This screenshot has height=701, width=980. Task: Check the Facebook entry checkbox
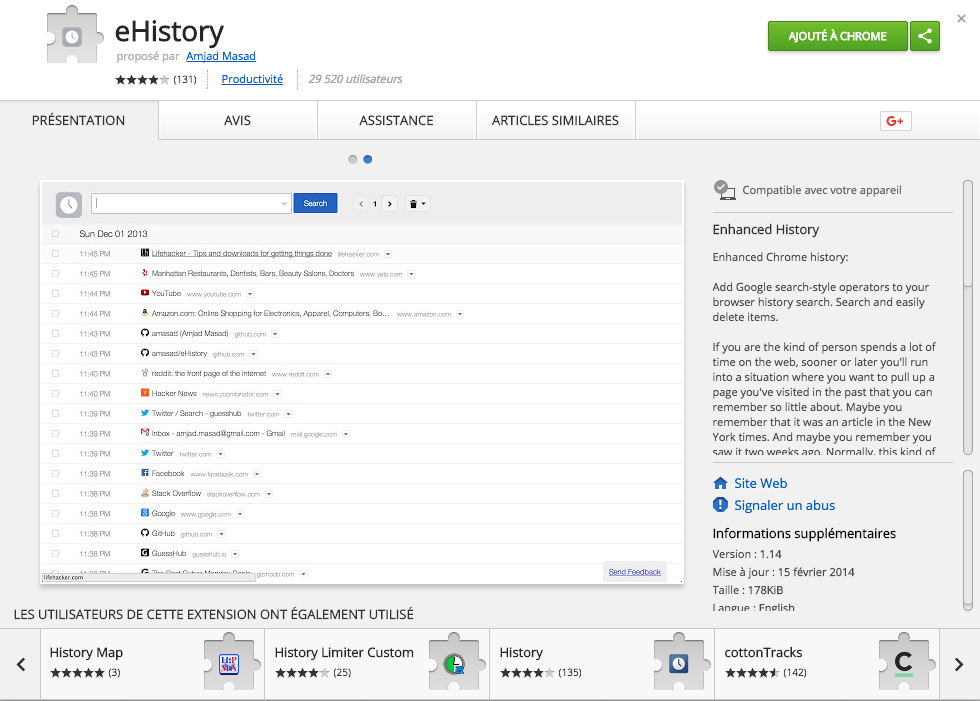click(55, 474)
